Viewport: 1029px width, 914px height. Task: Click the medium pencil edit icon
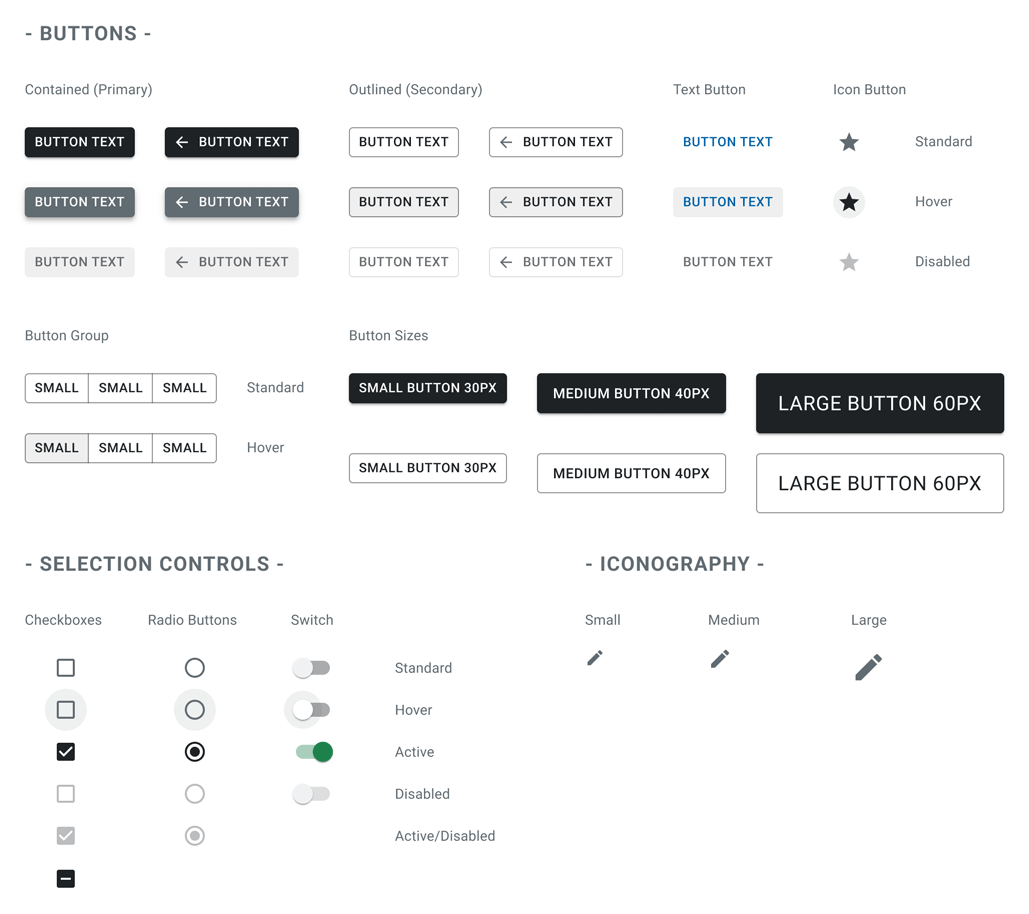pyautogui.click(x=720, y=659)
